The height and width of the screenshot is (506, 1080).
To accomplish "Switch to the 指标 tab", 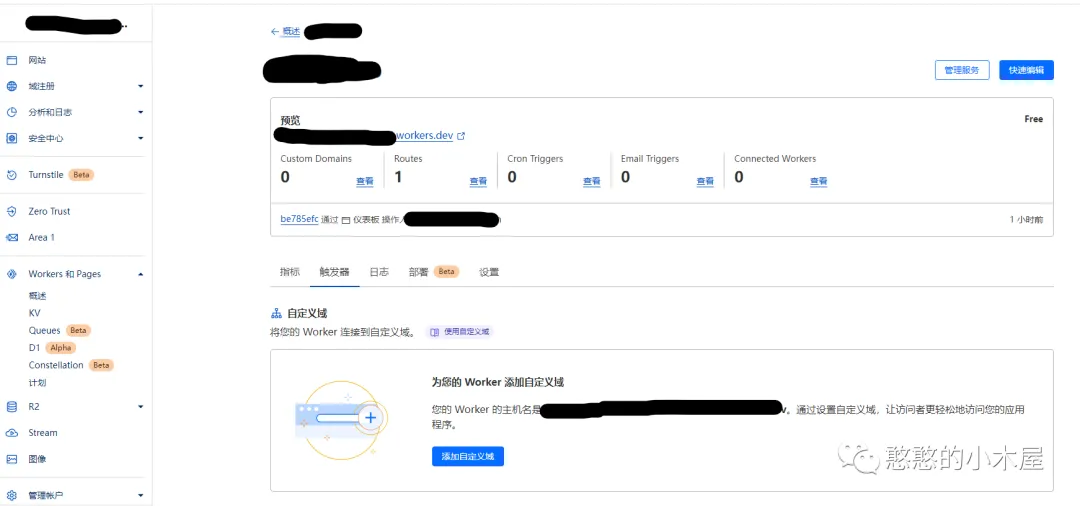I will (290, 272).
